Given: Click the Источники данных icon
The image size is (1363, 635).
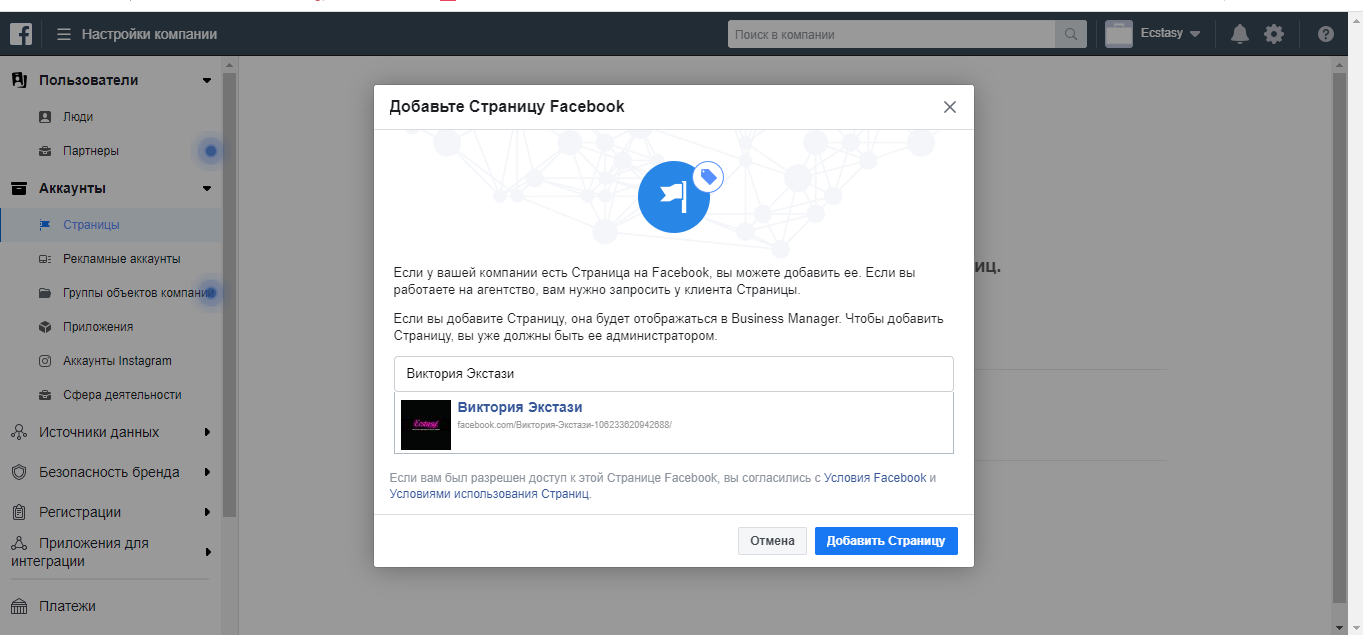Looking at the screenshot, I should (18, 433).
